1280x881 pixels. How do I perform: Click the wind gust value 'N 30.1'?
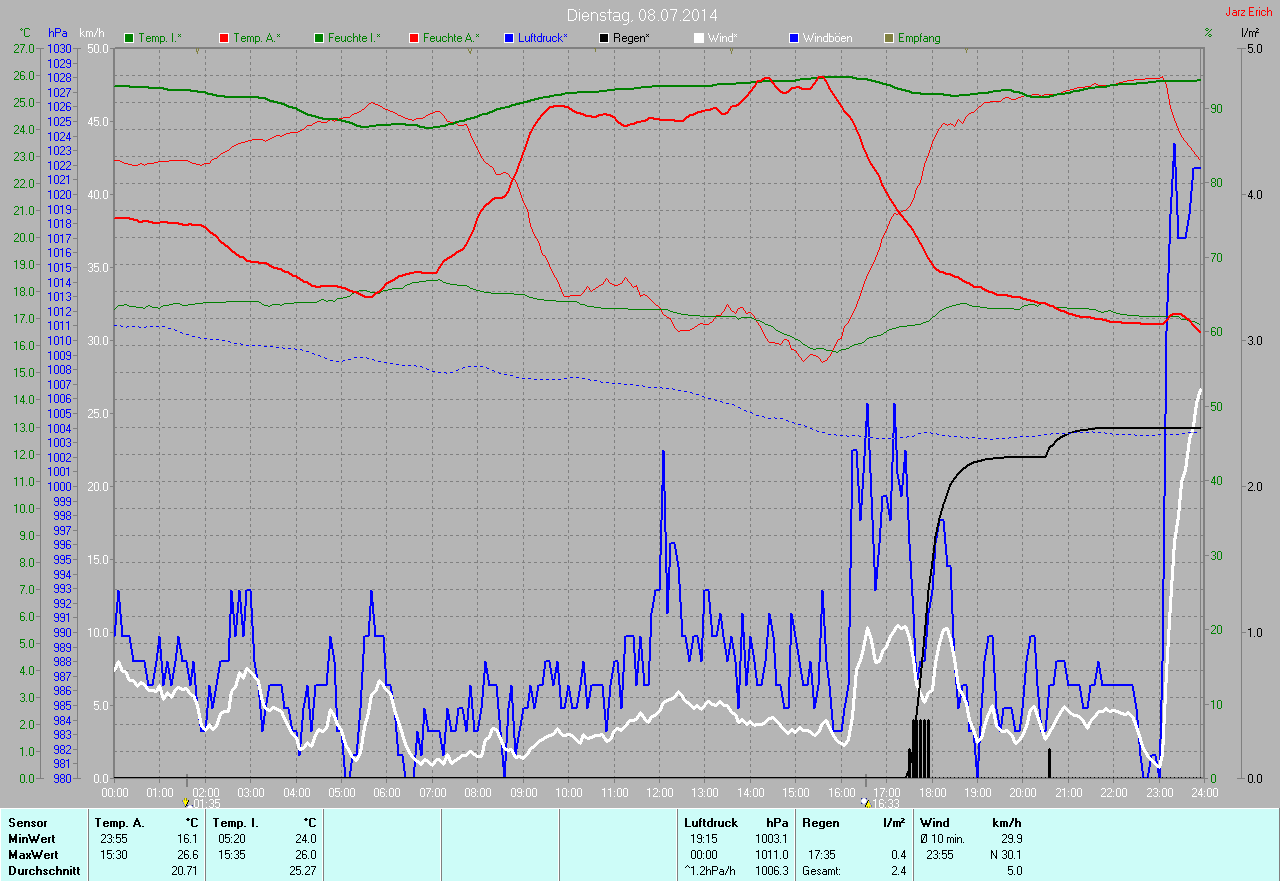pyautogui.click(x=1004, y=855)
